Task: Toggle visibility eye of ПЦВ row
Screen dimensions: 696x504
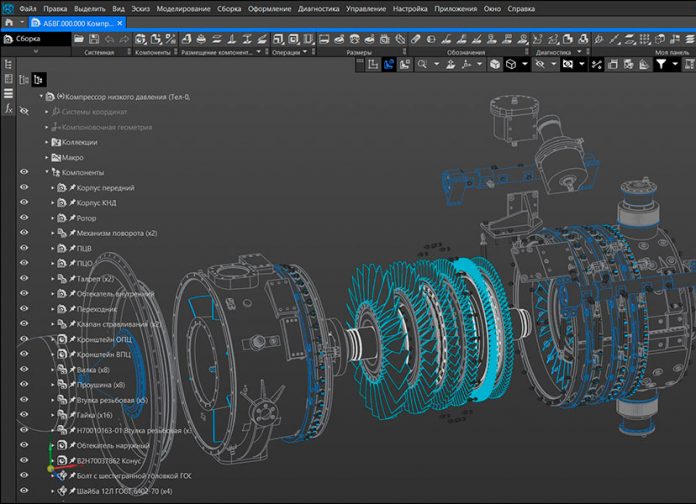Action: pos(24,248)
